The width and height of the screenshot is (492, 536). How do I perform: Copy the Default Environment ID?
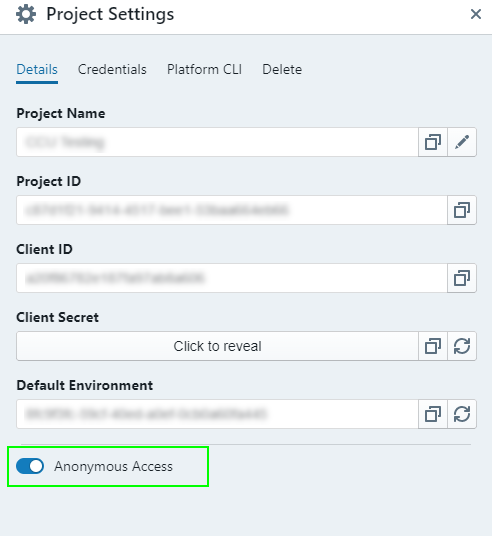(433, 414)
